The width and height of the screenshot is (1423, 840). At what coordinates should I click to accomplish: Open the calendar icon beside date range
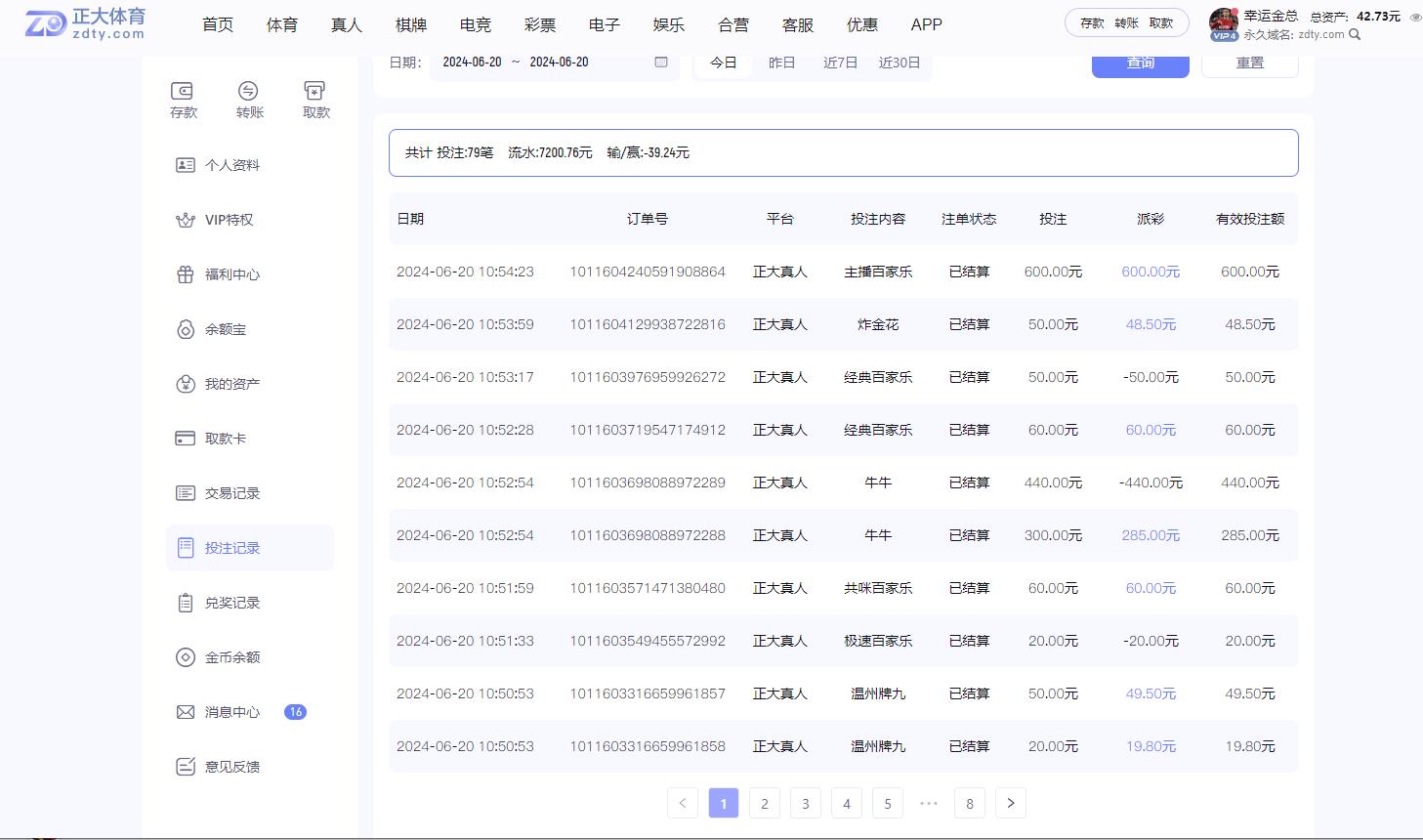click(x=660, y=62)
